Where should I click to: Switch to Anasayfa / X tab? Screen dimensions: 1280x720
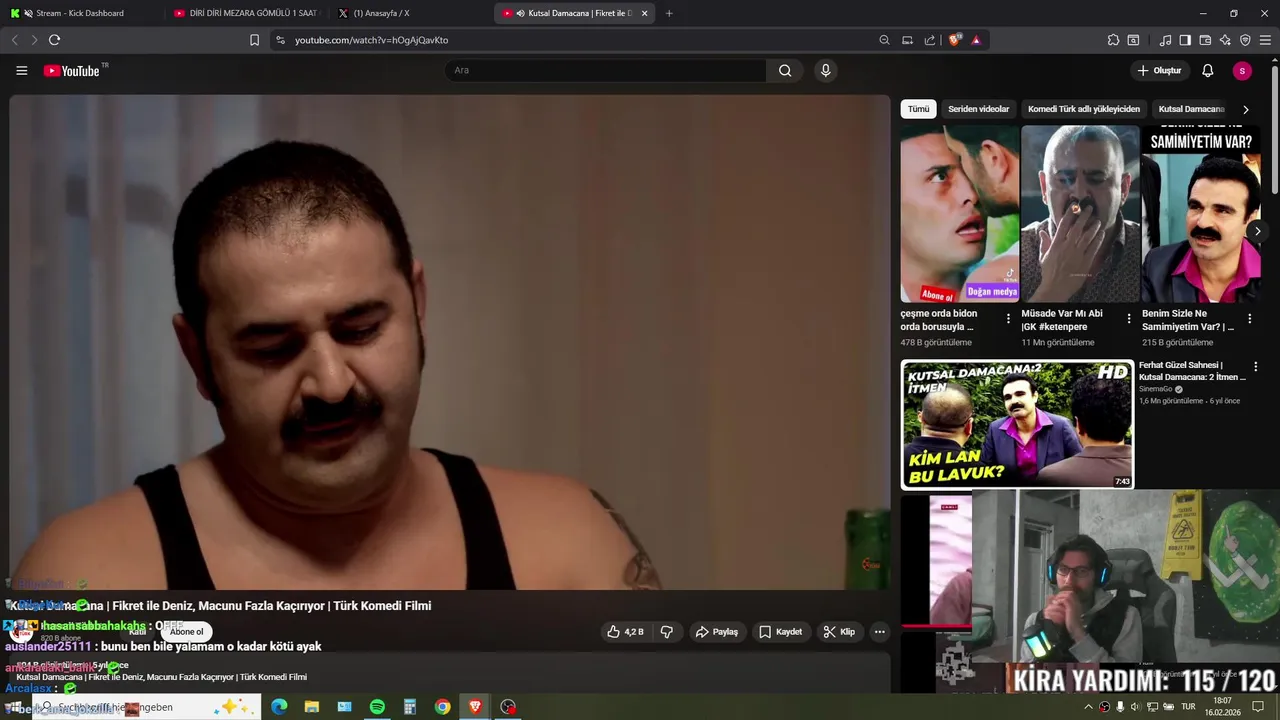408,13
